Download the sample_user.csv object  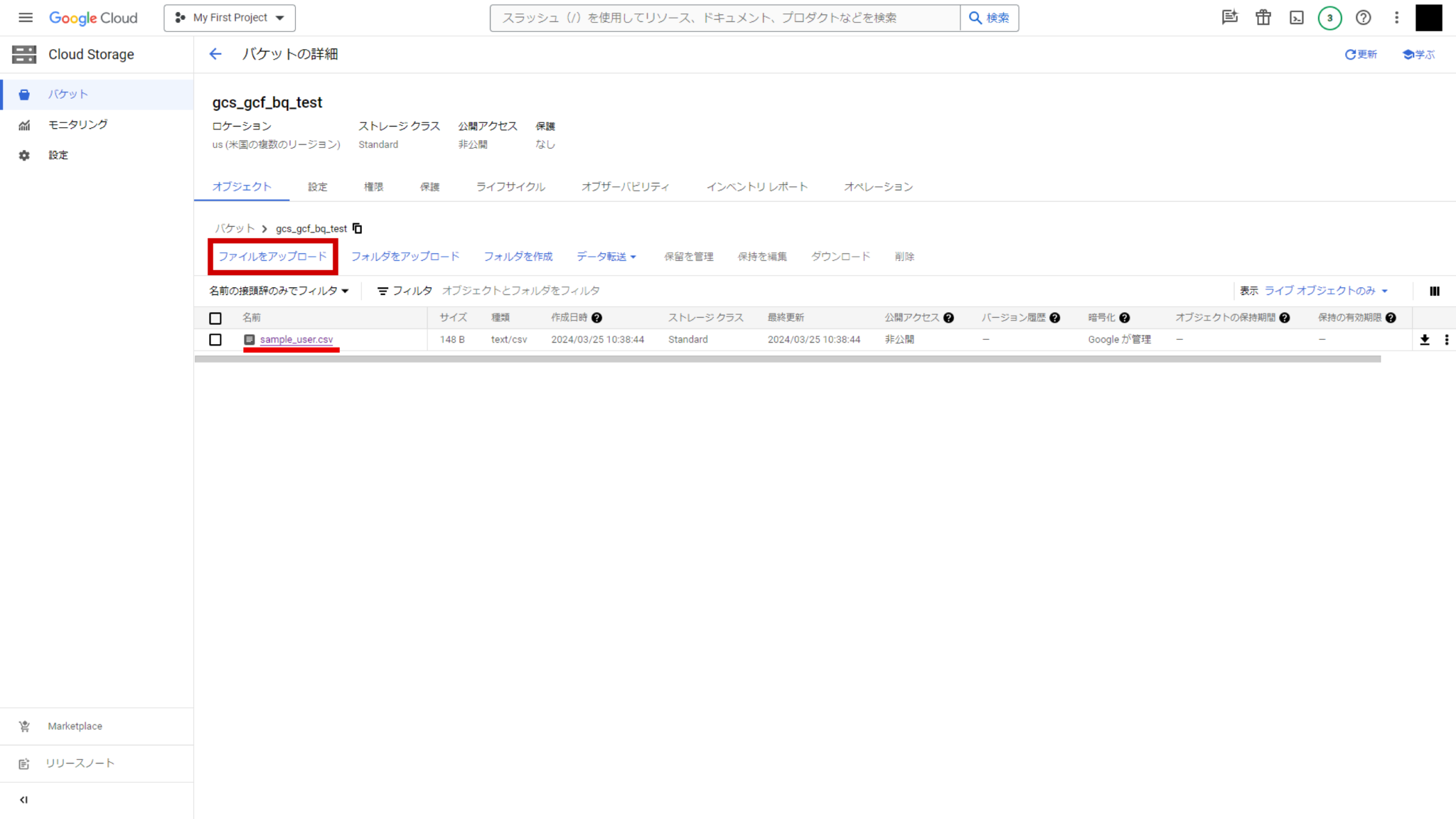click(x=1425, y=340)
